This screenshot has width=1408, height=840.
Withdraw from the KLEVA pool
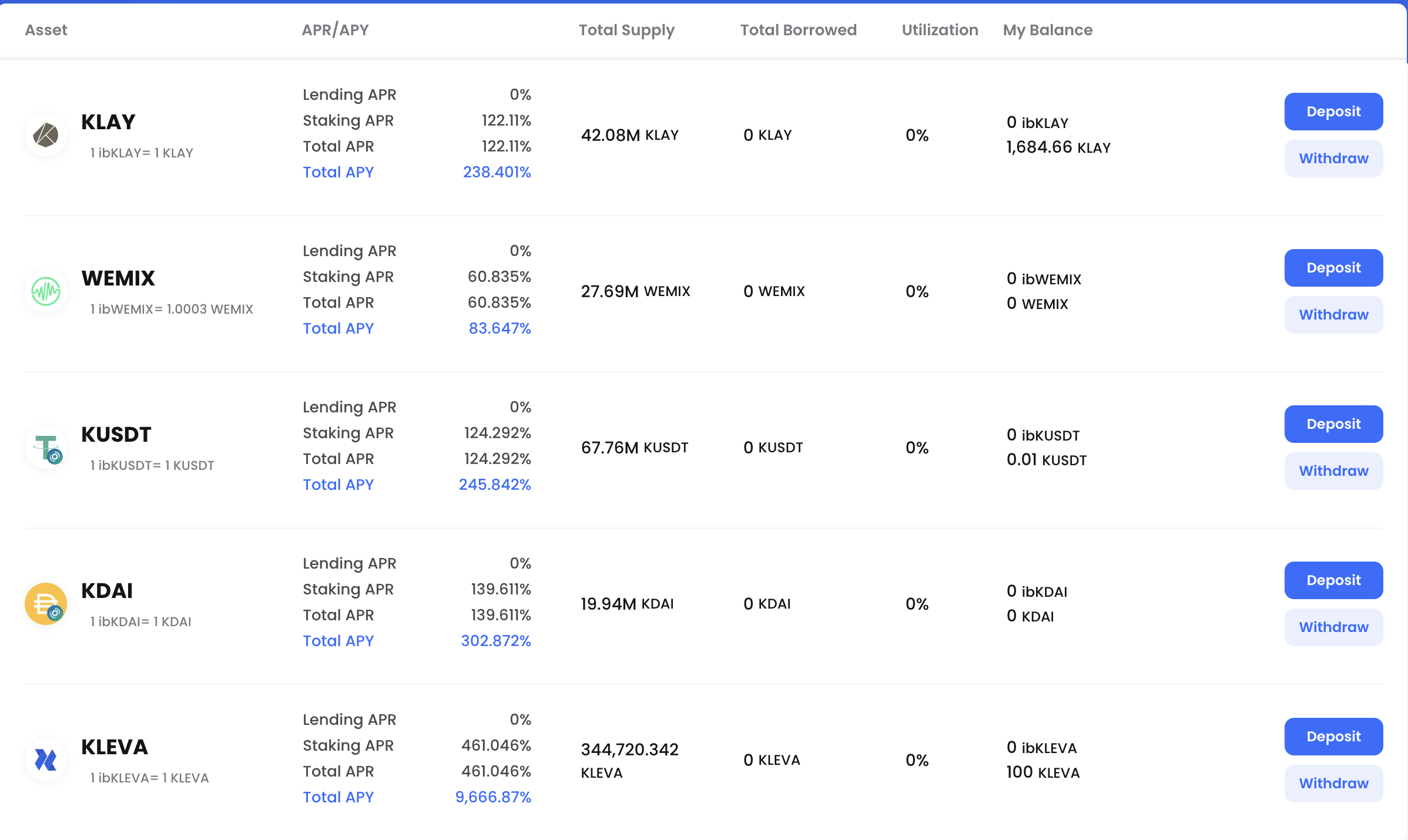click(x=1333, y=784)
